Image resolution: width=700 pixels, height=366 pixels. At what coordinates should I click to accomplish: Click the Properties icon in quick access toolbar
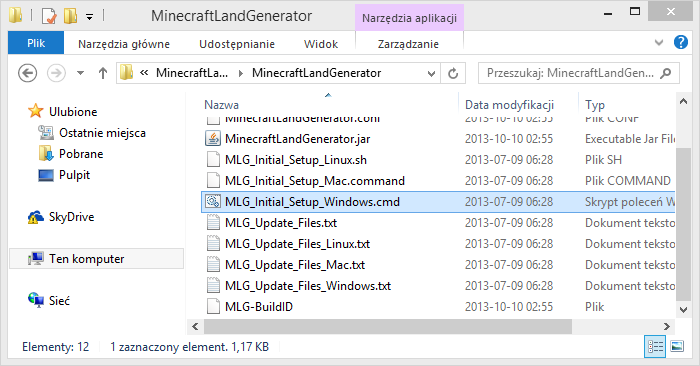(x=49, y=16)
